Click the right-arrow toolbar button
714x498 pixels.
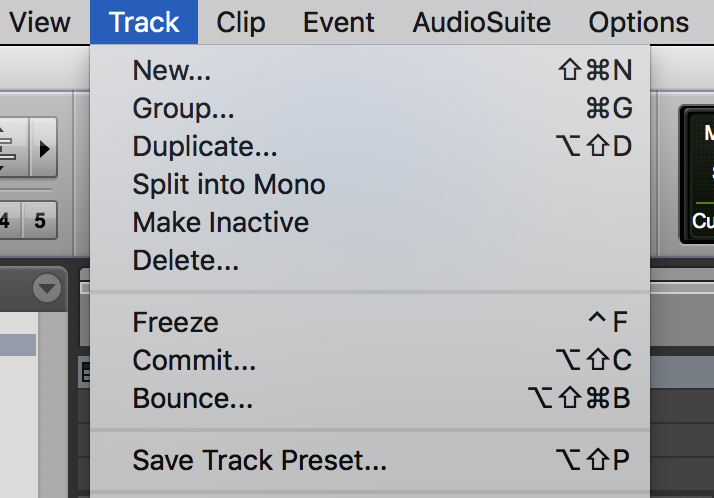click(x=44, y=148)
